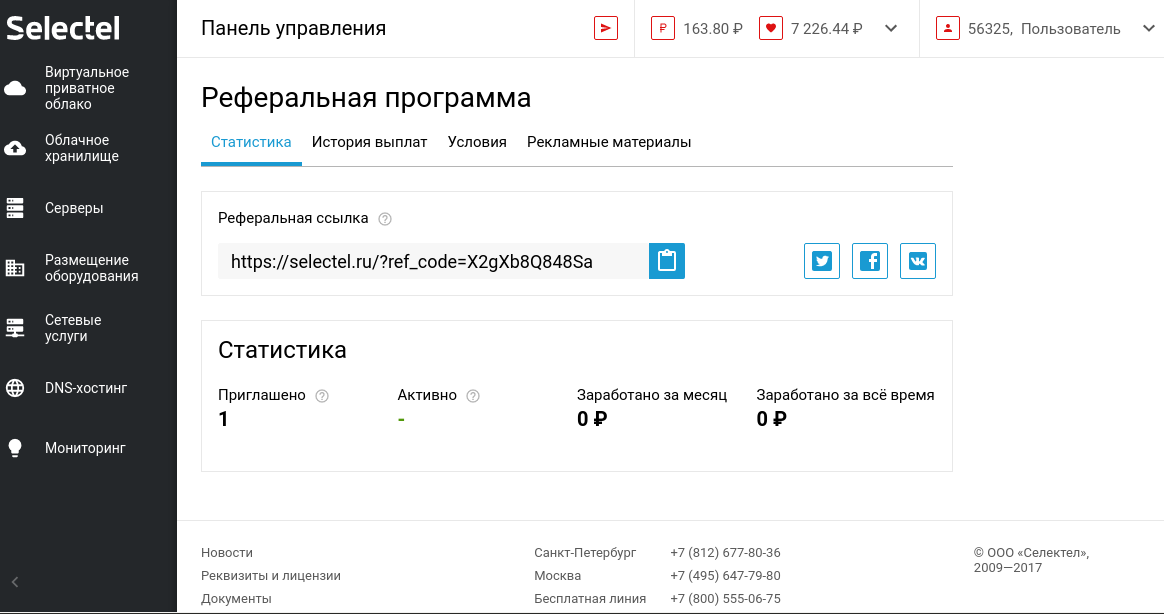Collapse the sidebar with left chevron
The height and width of the screenshot is (614, 1164).
pos(15,582)
